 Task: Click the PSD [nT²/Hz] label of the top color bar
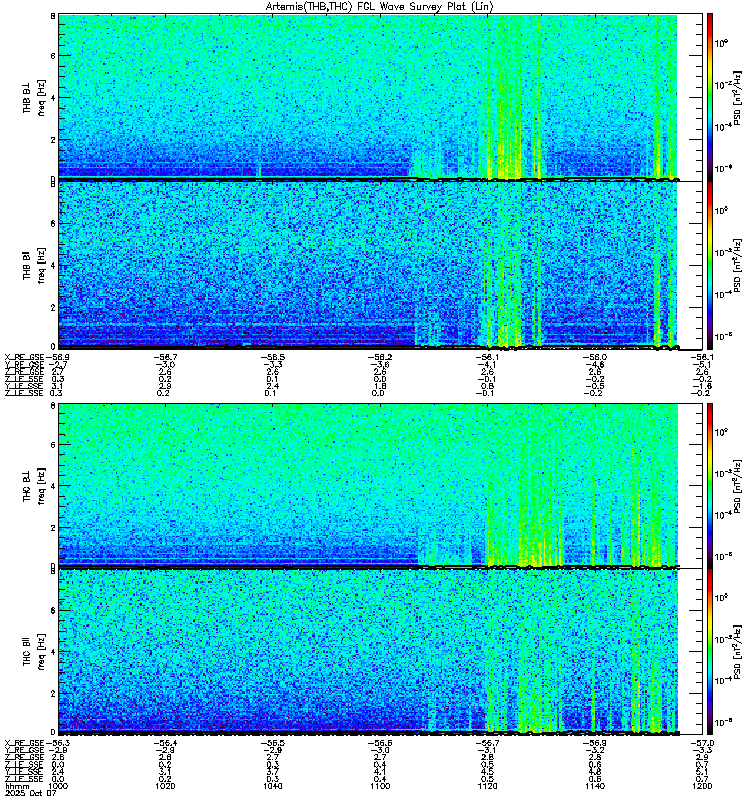point(737,97)
